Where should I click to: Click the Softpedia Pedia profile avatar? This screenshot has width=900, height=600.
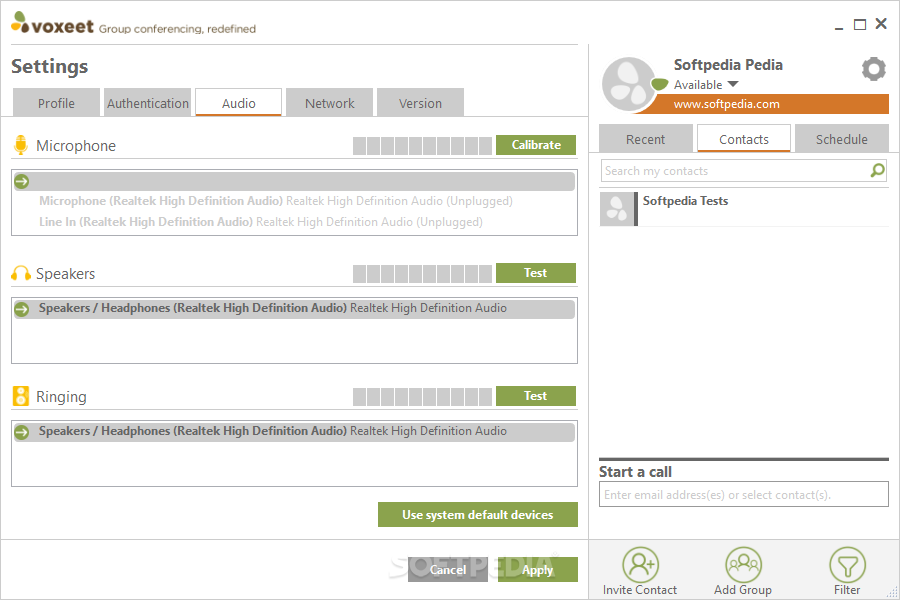[x=628, y=84]
